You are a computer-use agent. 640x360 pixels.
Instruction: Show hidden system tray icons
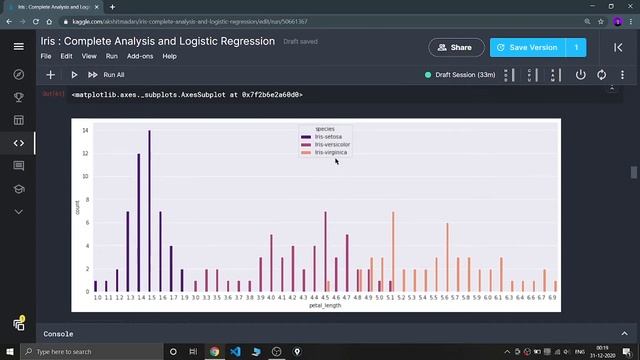click(x=507, y=351)
